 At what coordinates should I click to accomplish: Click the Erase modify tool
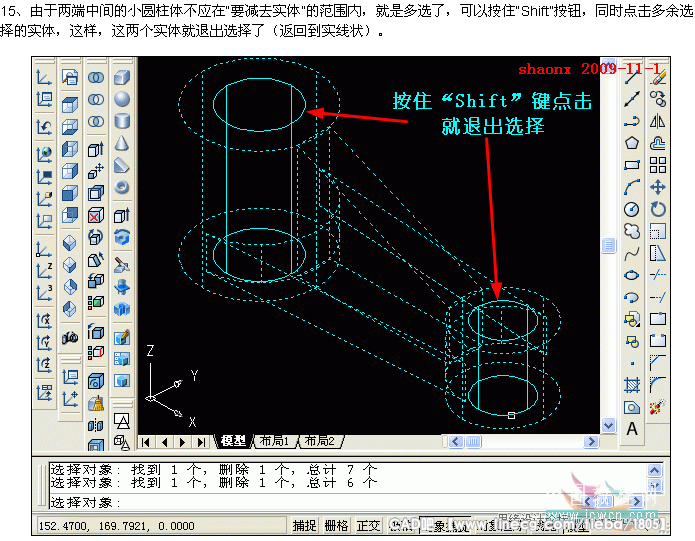[x=658, y=78]
